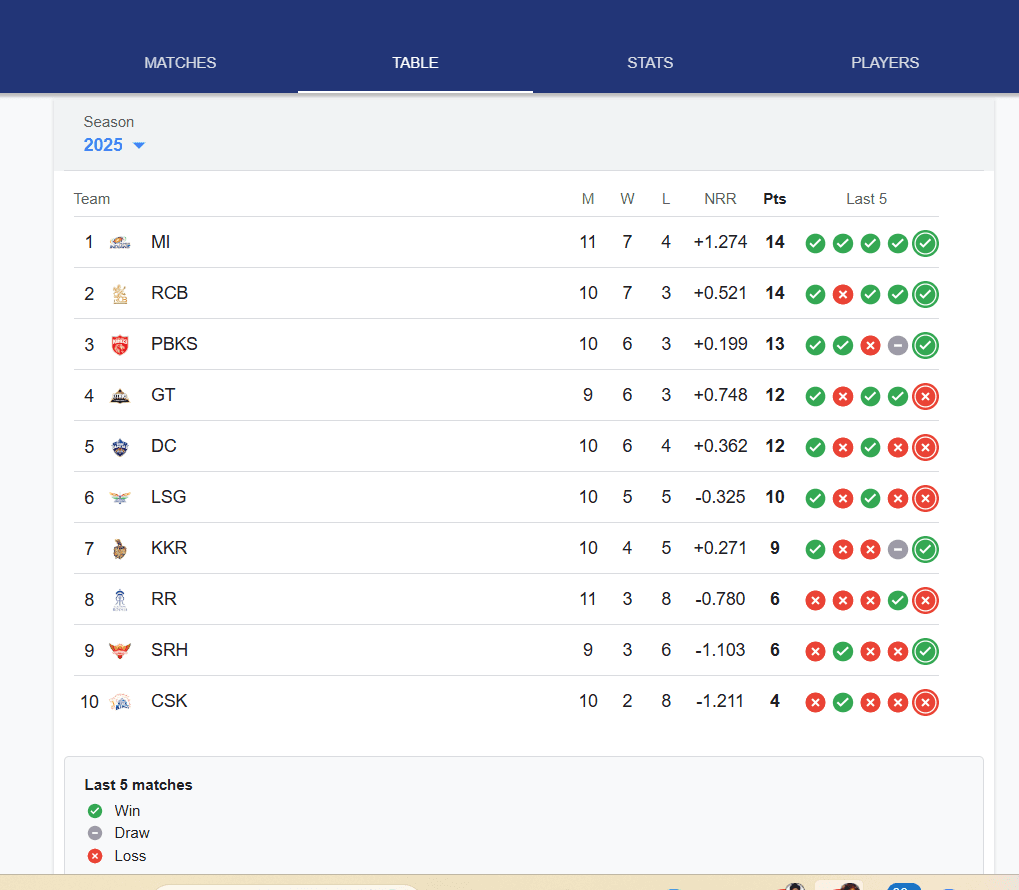
Task: Click the CSK team logo
Action: click(120, 701)
